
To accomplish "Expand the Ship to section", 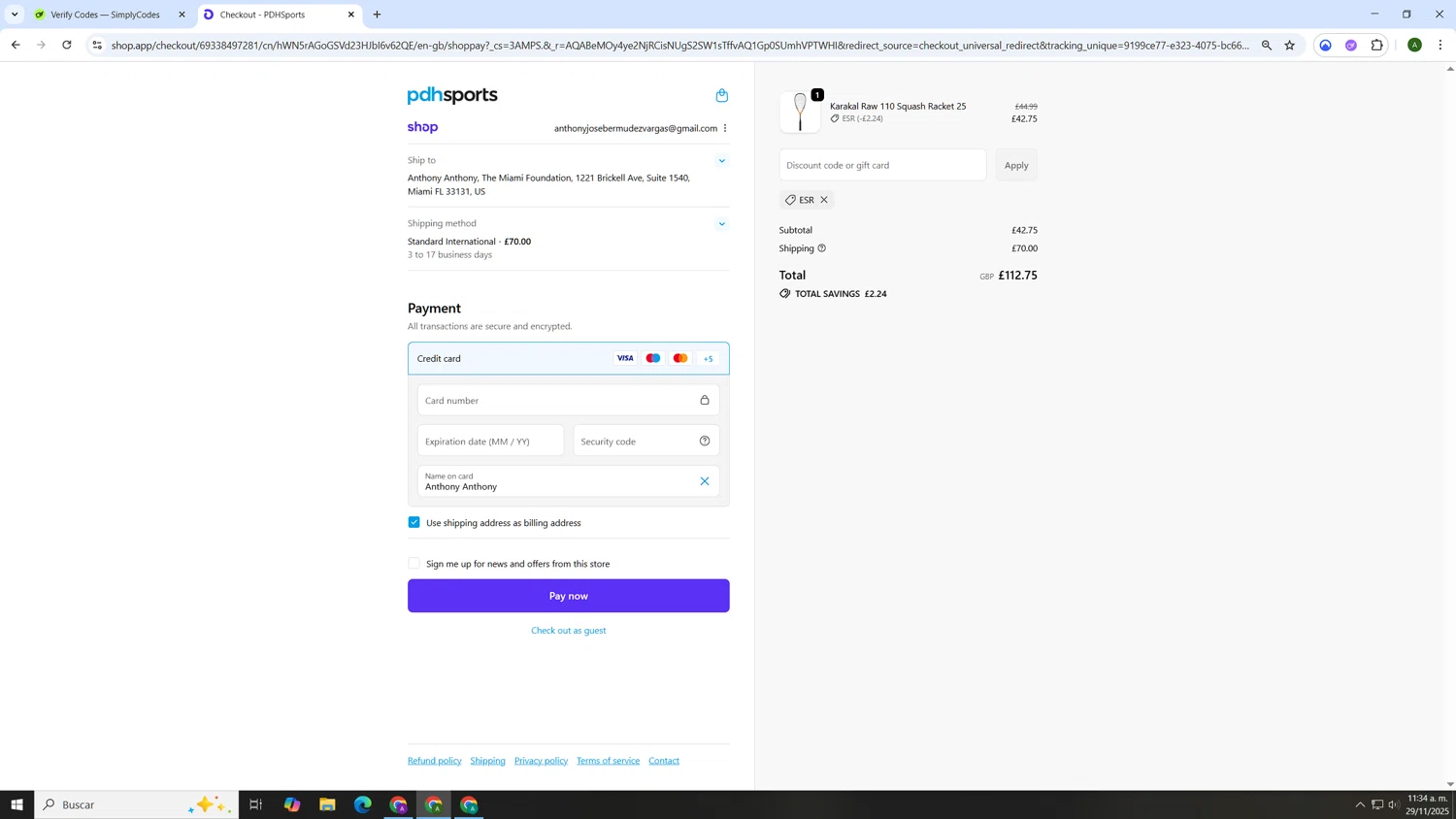I will 721,161.
